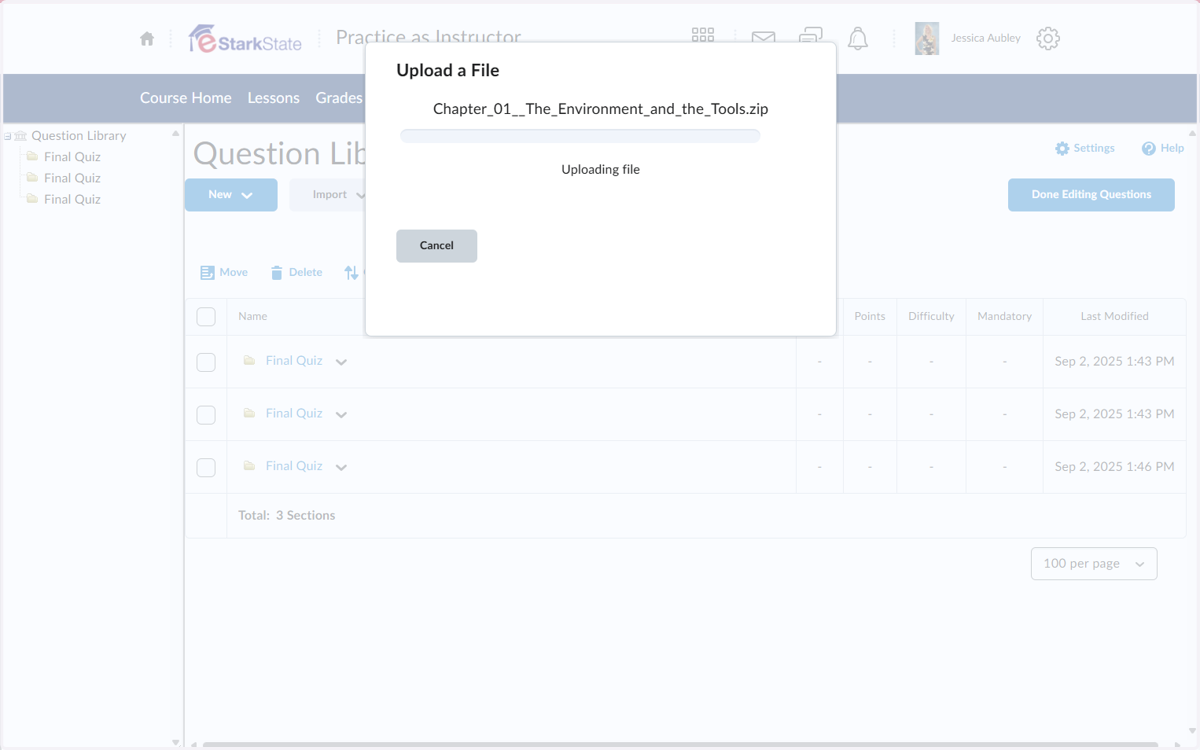This screenshot has width=1200, height=750.
Task: Click the Stark State logo
Action: (245, 39)
